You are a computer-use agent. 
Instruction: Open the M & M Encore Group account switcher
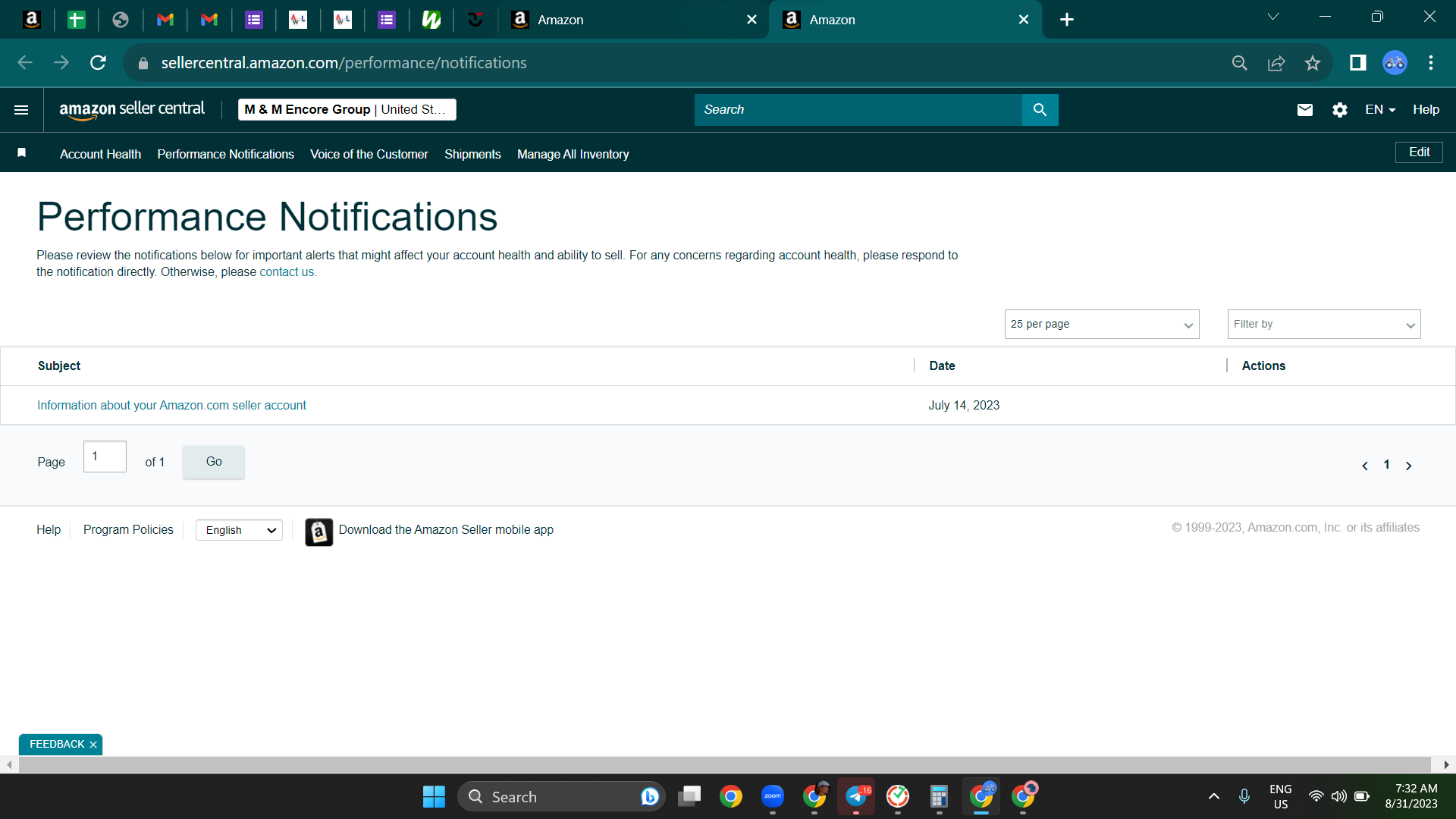pyautogui.click(x=347, y=110)
